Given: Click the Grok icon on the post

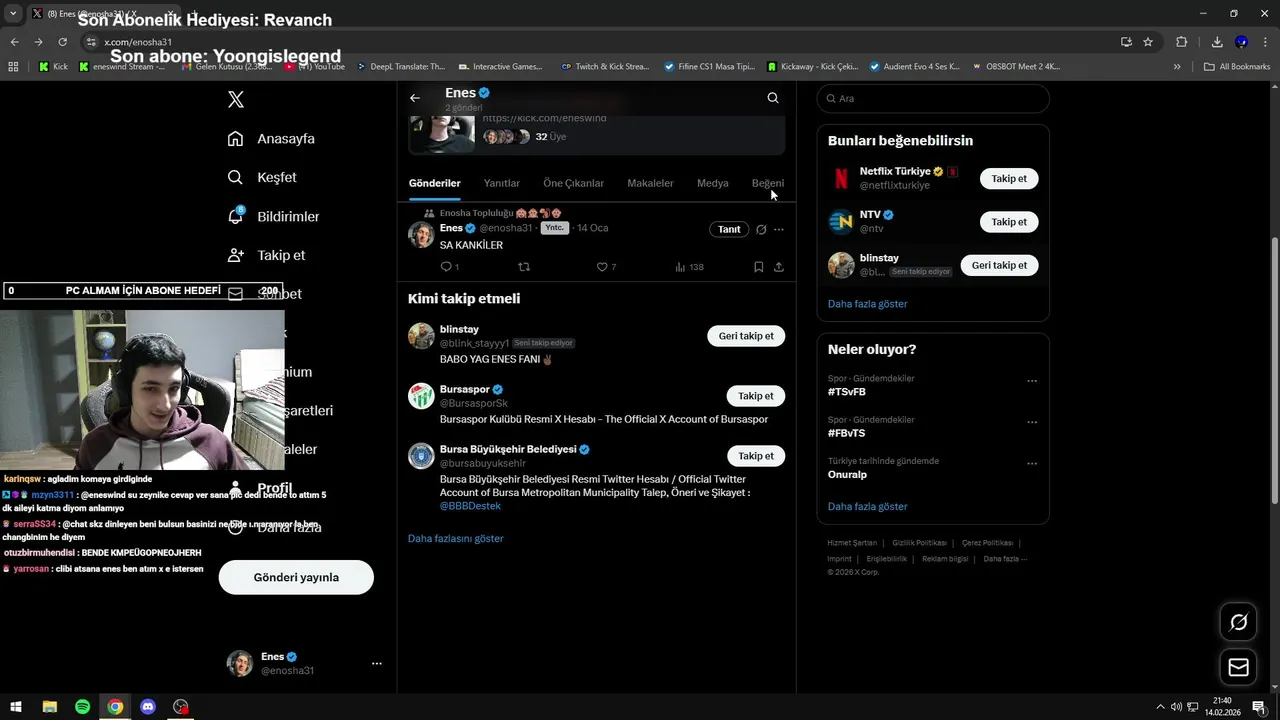Looking at the screenshot, I should (761, 229).
